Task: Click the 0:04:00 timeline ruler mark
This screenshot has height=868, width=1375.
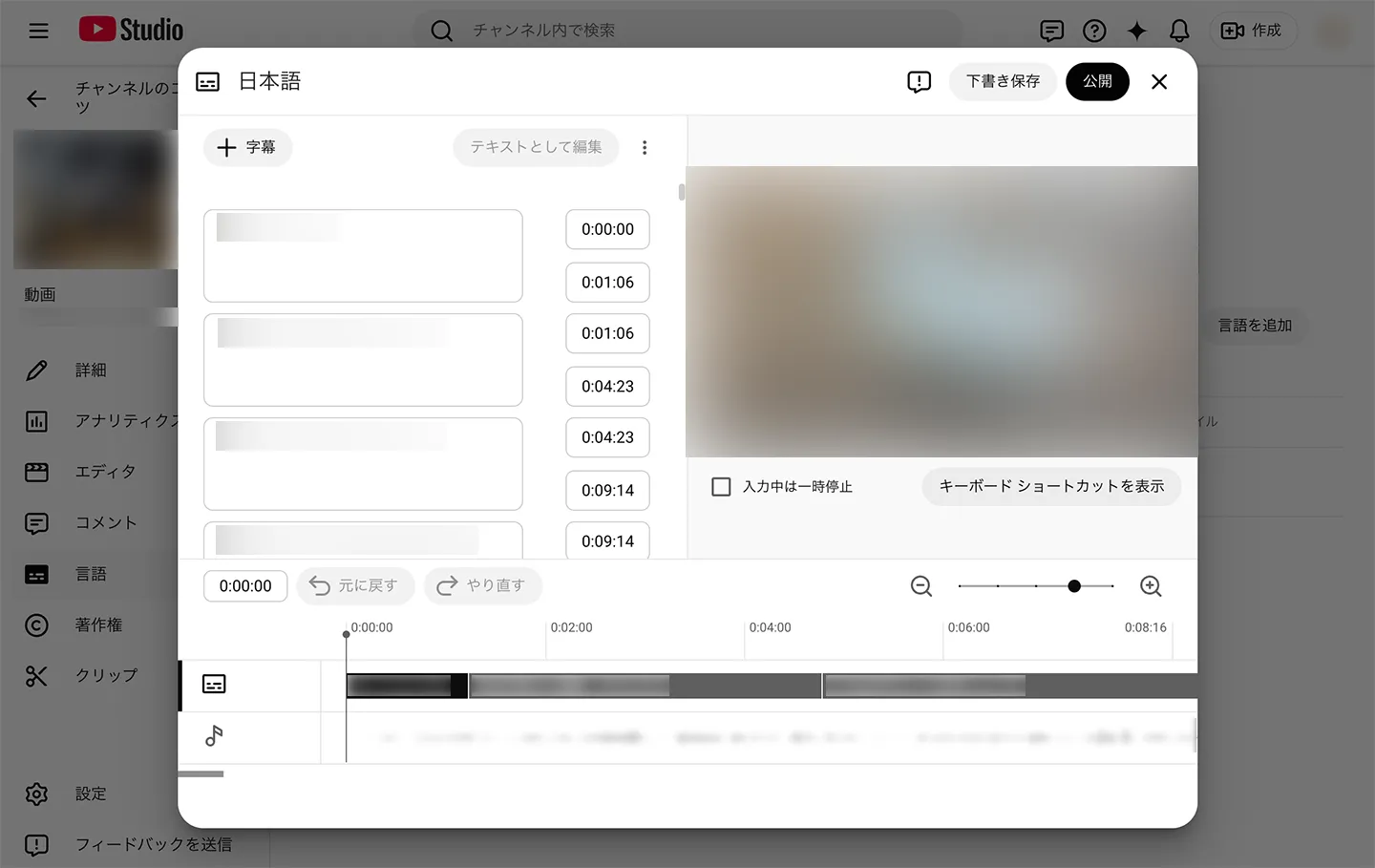Action: point(770,627)
